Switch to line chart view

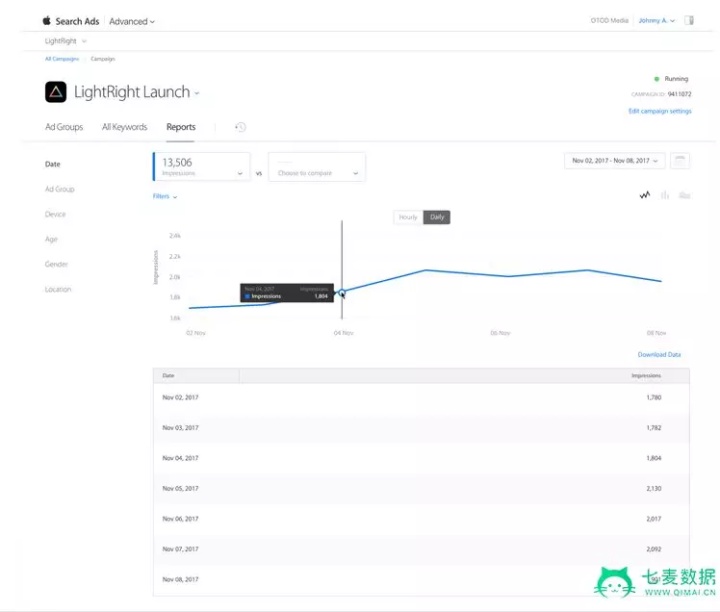(x=645, y=195)
